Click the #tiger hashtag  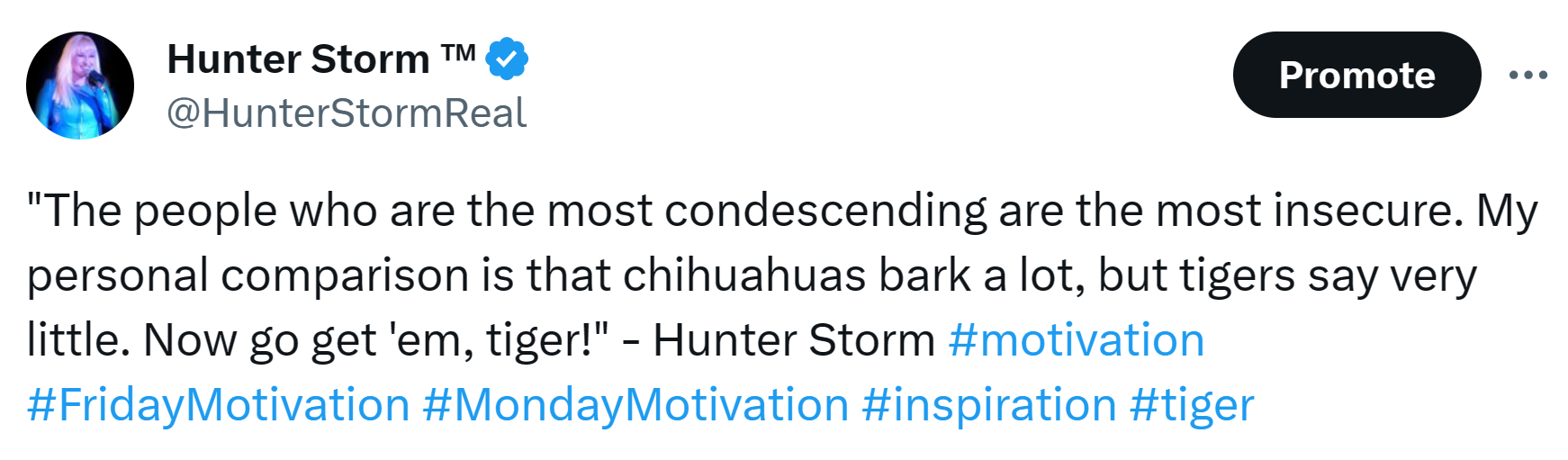pos(1191,406)
